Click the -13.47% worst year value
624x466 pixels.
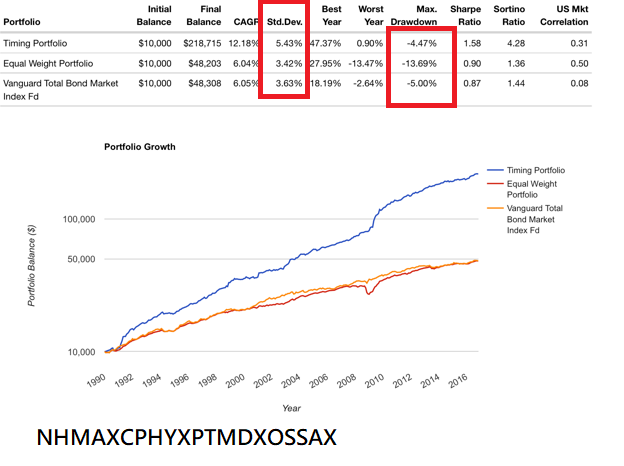[366, 64]
